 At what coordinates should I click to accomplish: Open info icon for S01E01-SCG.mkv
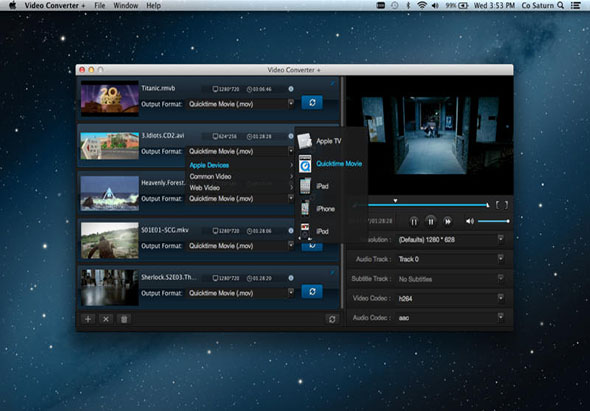[291, 230]
